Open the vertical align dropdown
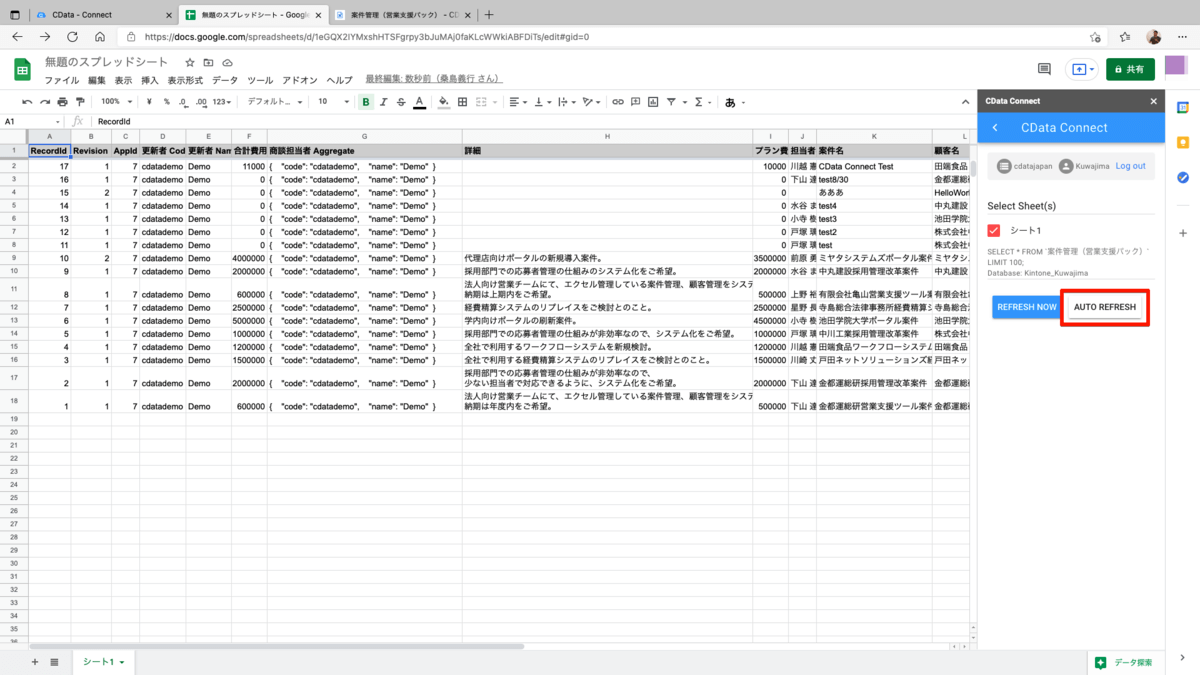 point(542,102)
